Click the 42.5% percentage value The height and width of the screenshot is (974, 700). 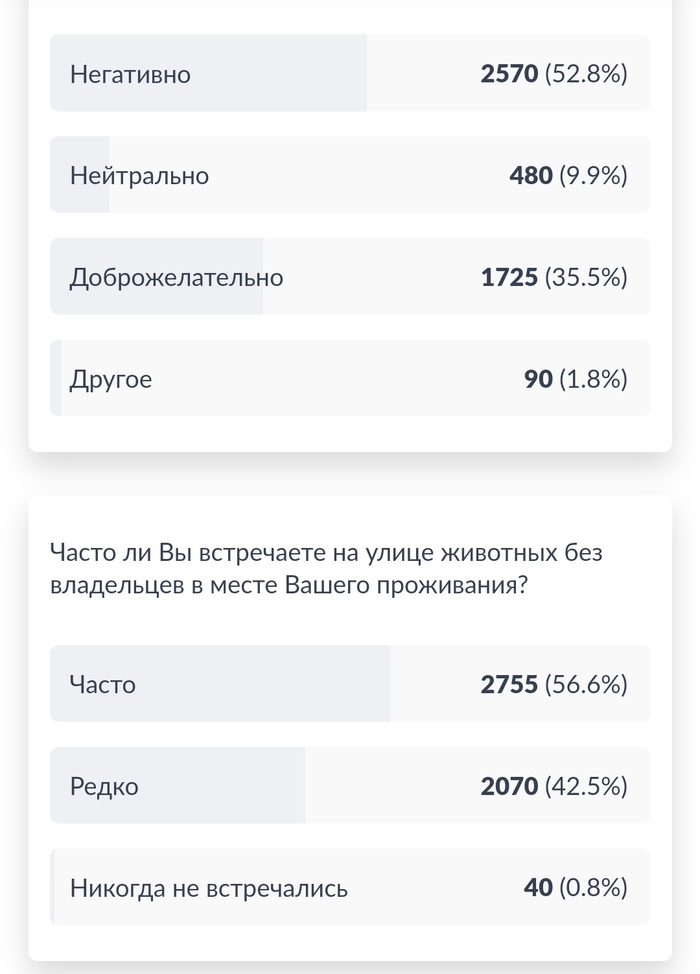tap(586, 786)
